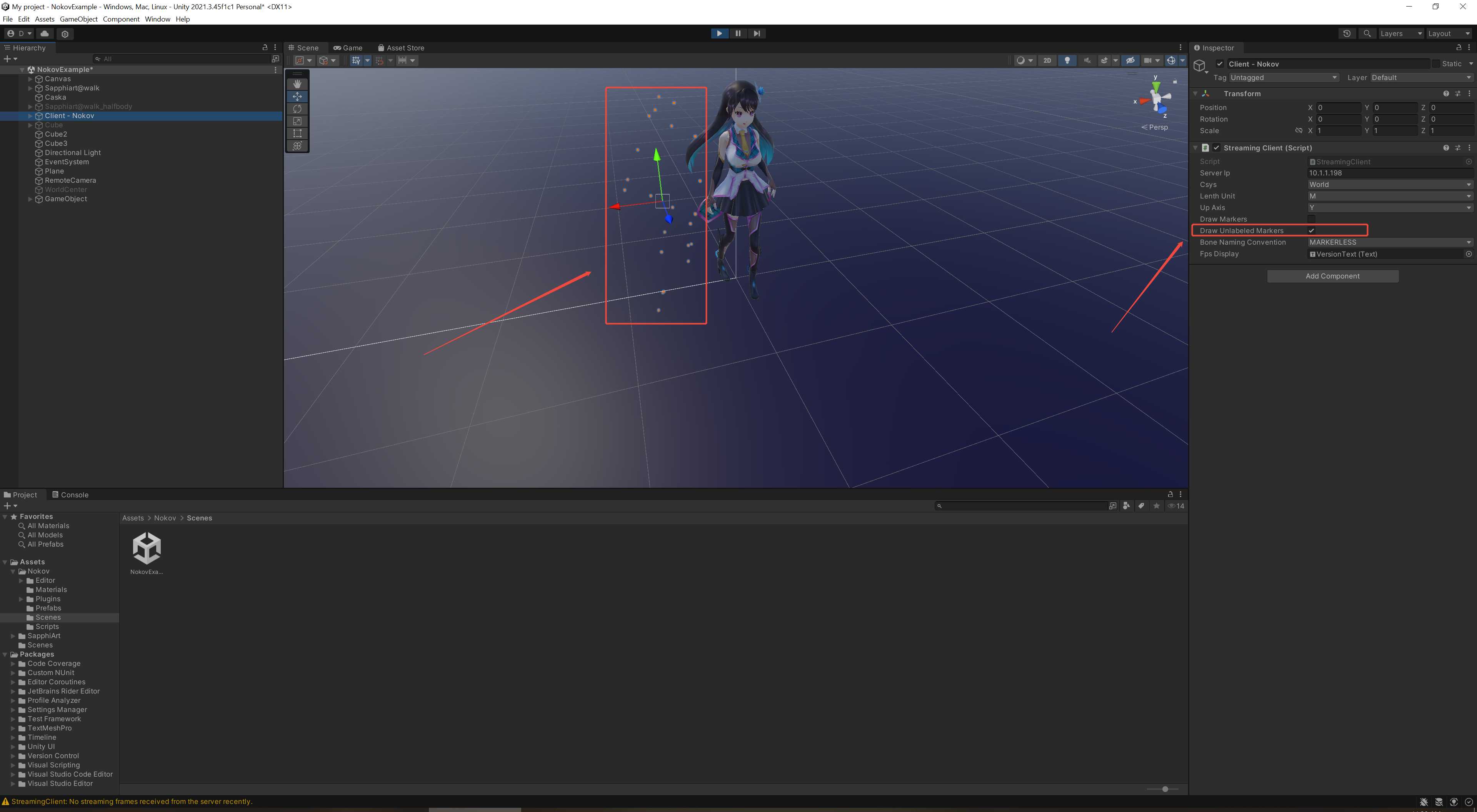This screenshot has height=812, width=1477.
Task: Toggle scene lighting lightbulb button
Action: click(x=1067, y=60)
